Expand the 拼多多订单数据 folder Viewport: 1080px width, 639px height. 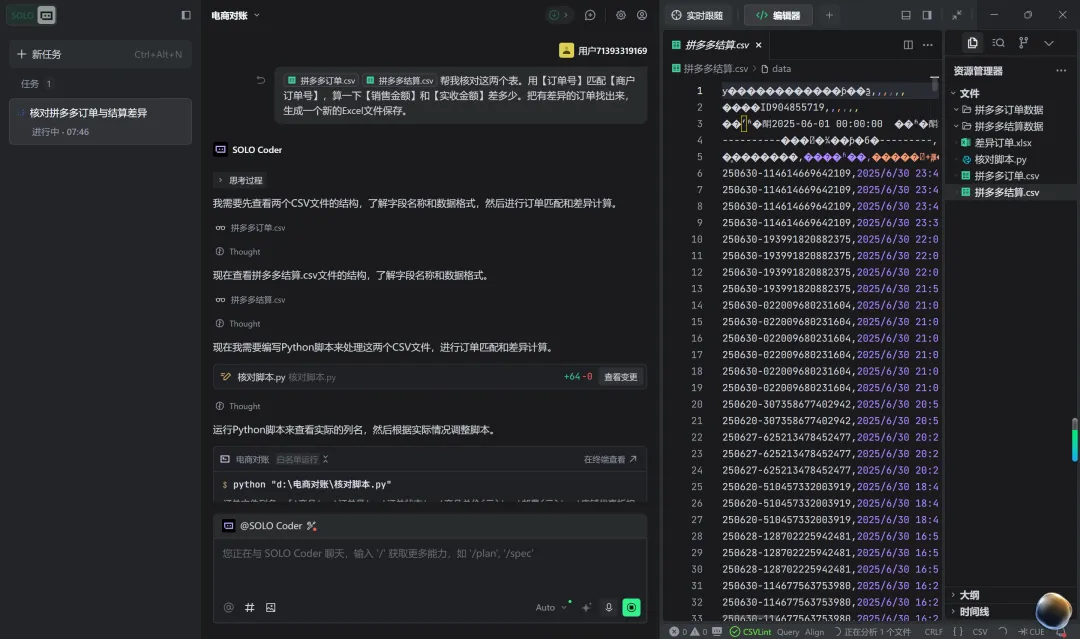1010,110
